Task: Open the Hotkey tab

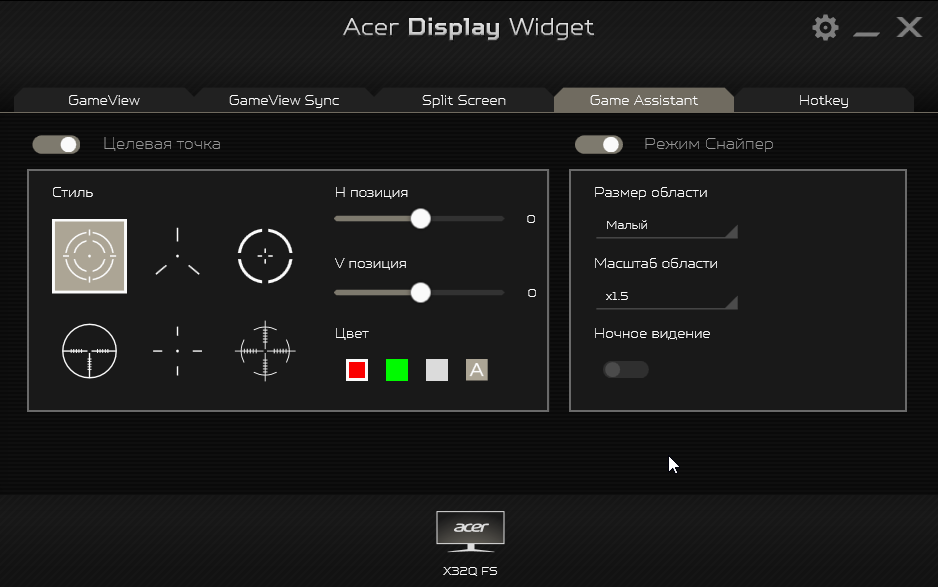Action: click(824, 100)
